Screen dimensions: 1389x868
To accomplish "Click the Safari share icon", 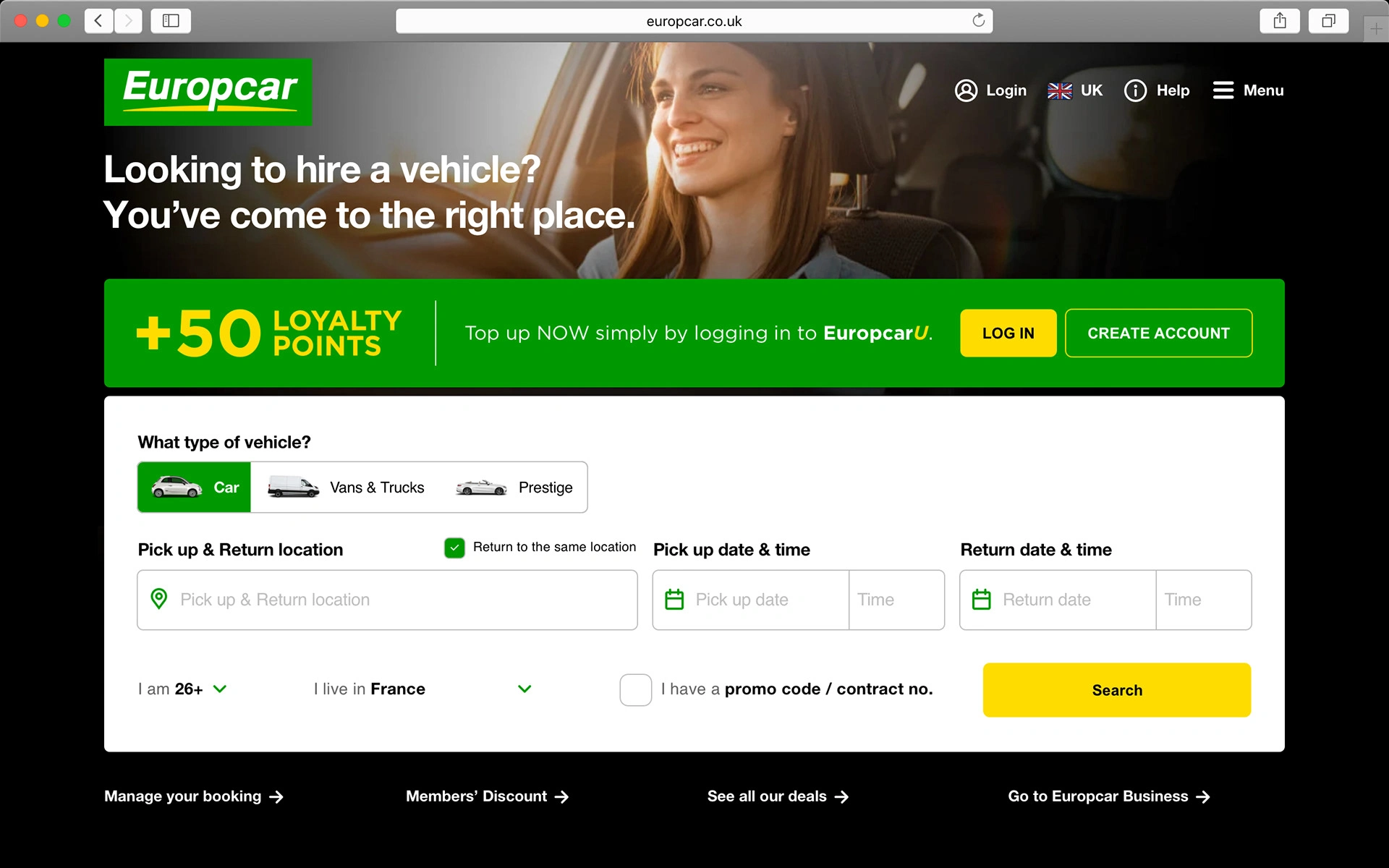I will pyautogui.click(x=1280, y=20).
